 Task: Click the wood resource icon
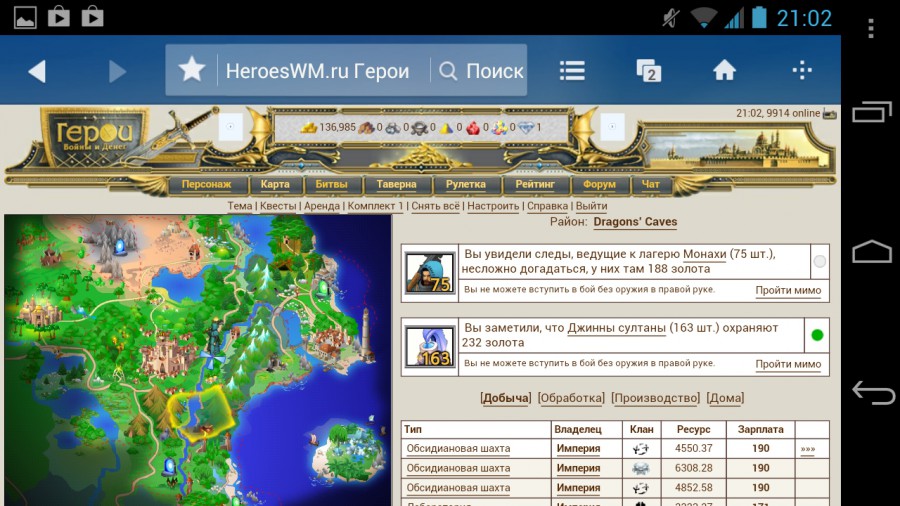tap(366, 127)
